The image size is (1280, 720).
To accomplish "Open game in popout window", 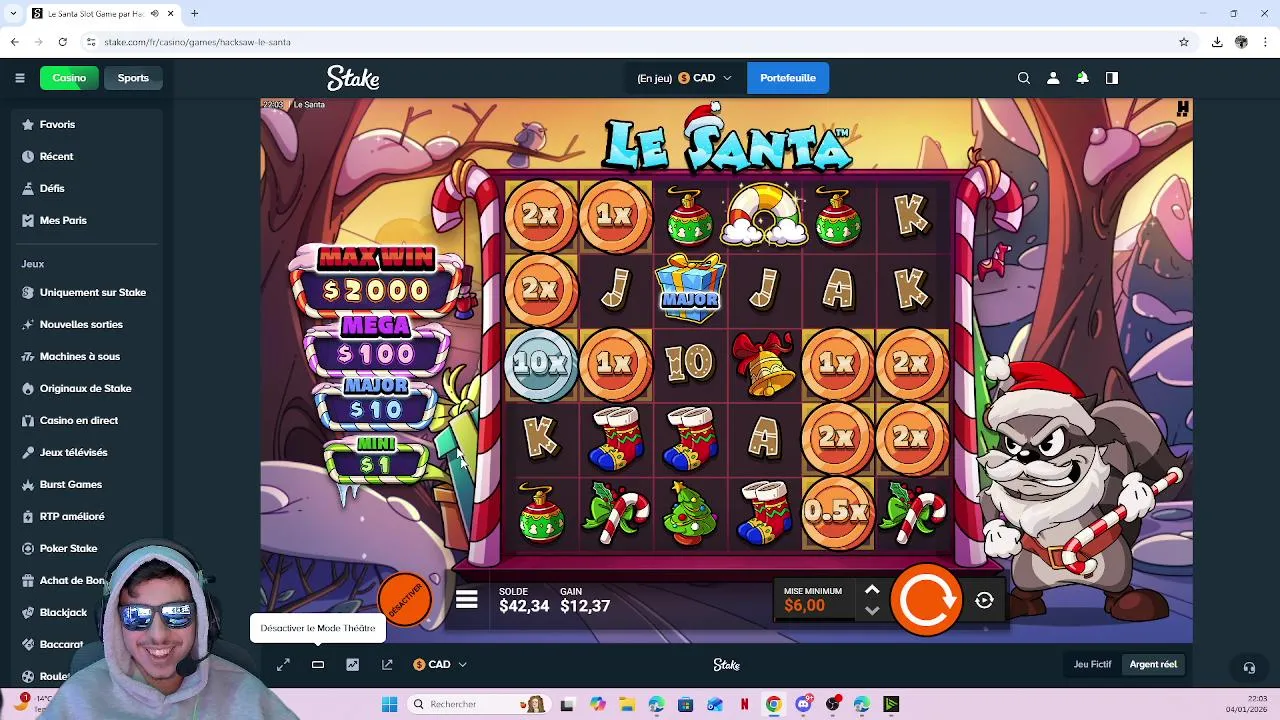I will [387, 664].
